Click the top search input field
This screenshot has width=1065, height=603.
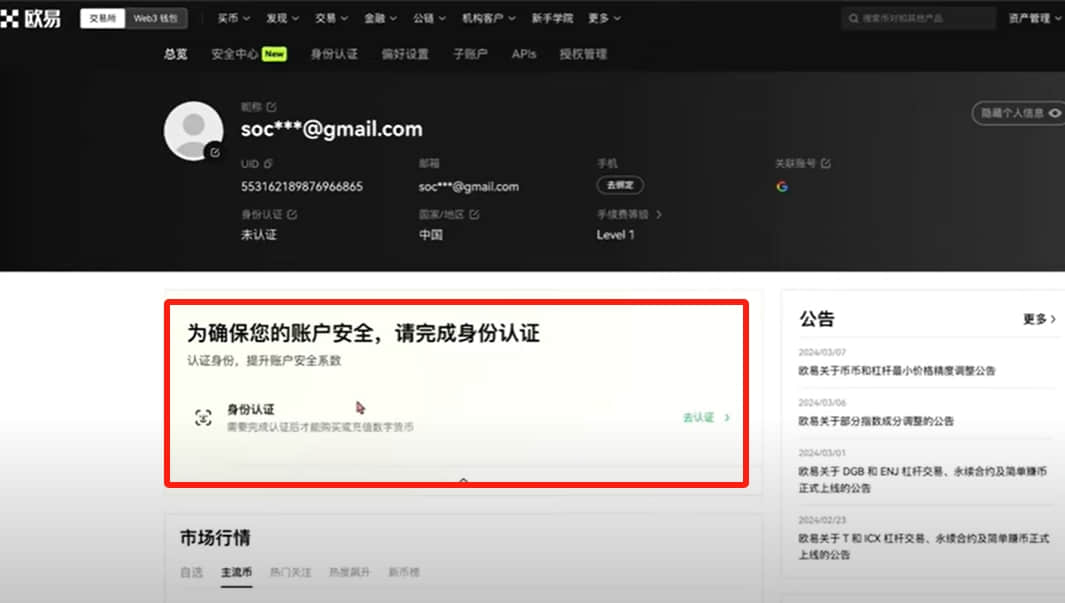pos(919,18)
